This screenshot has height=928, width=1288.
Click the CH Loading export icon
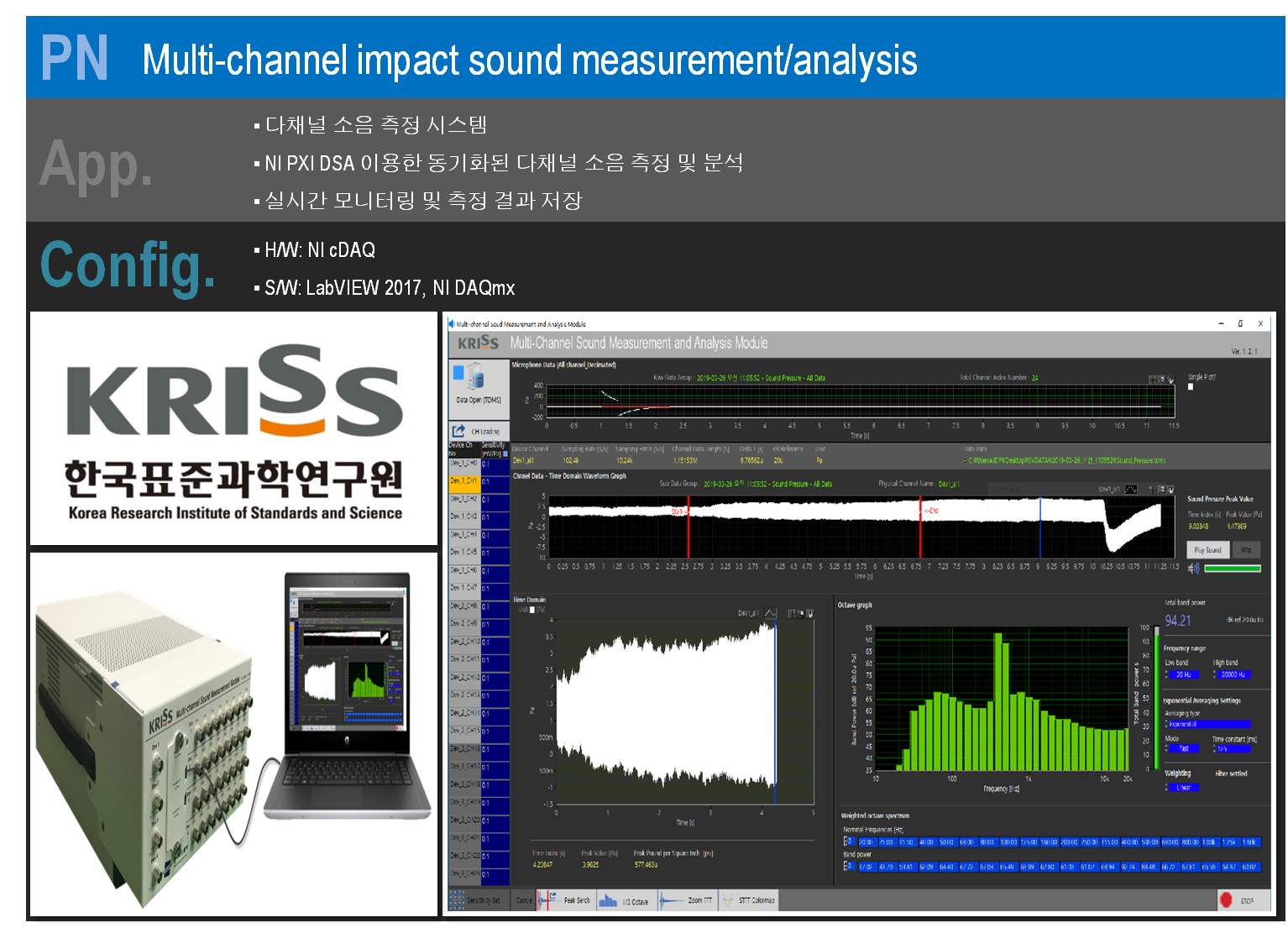(x=458, y=431)
